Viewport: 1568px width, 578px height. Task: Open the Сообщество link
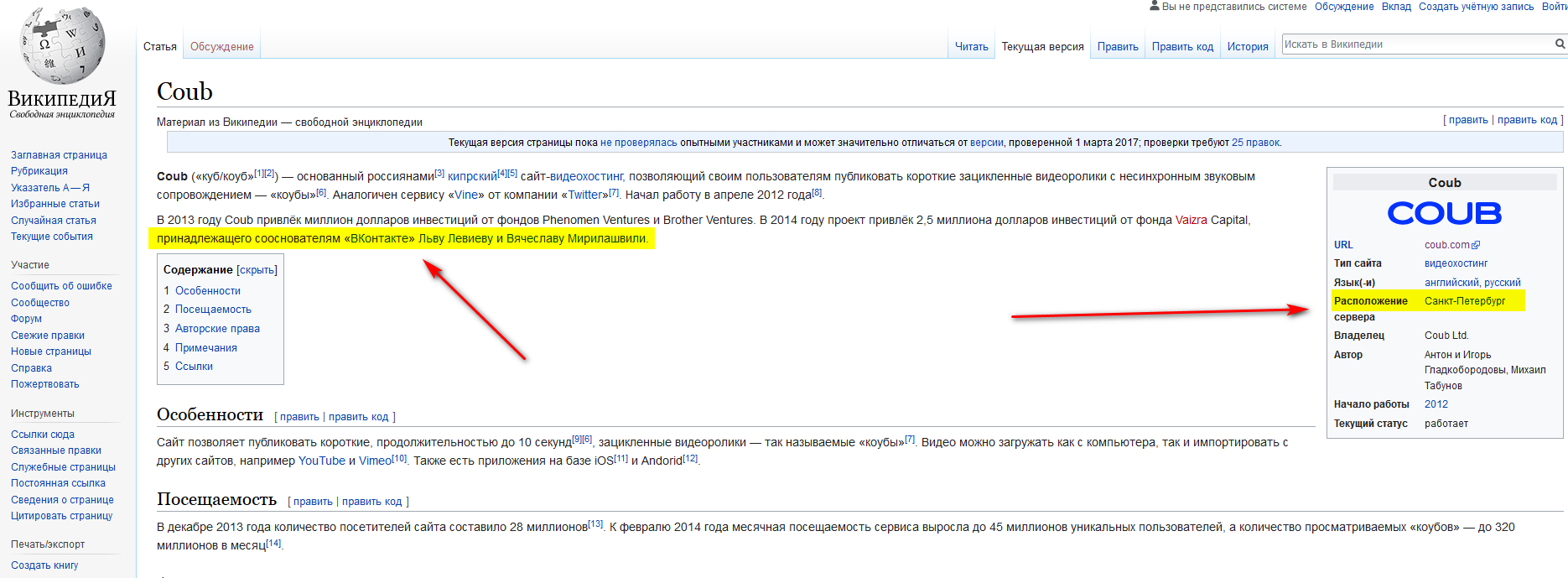[x=40, y=303]
